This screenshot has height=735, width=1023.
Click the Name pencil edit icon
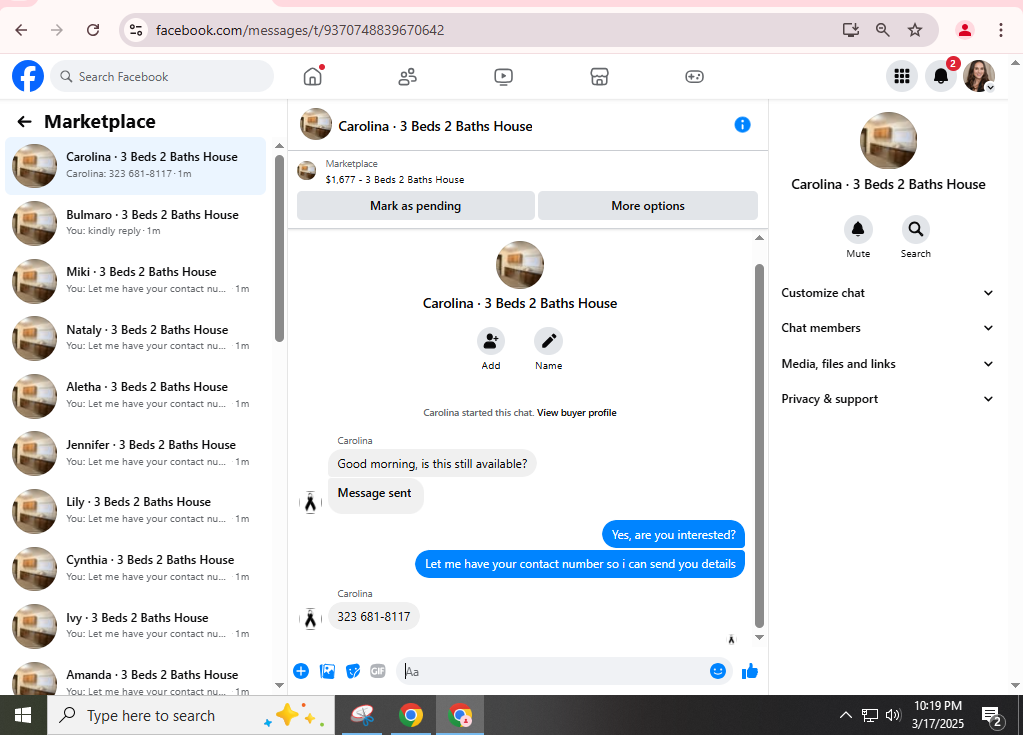tap(549, 340)
